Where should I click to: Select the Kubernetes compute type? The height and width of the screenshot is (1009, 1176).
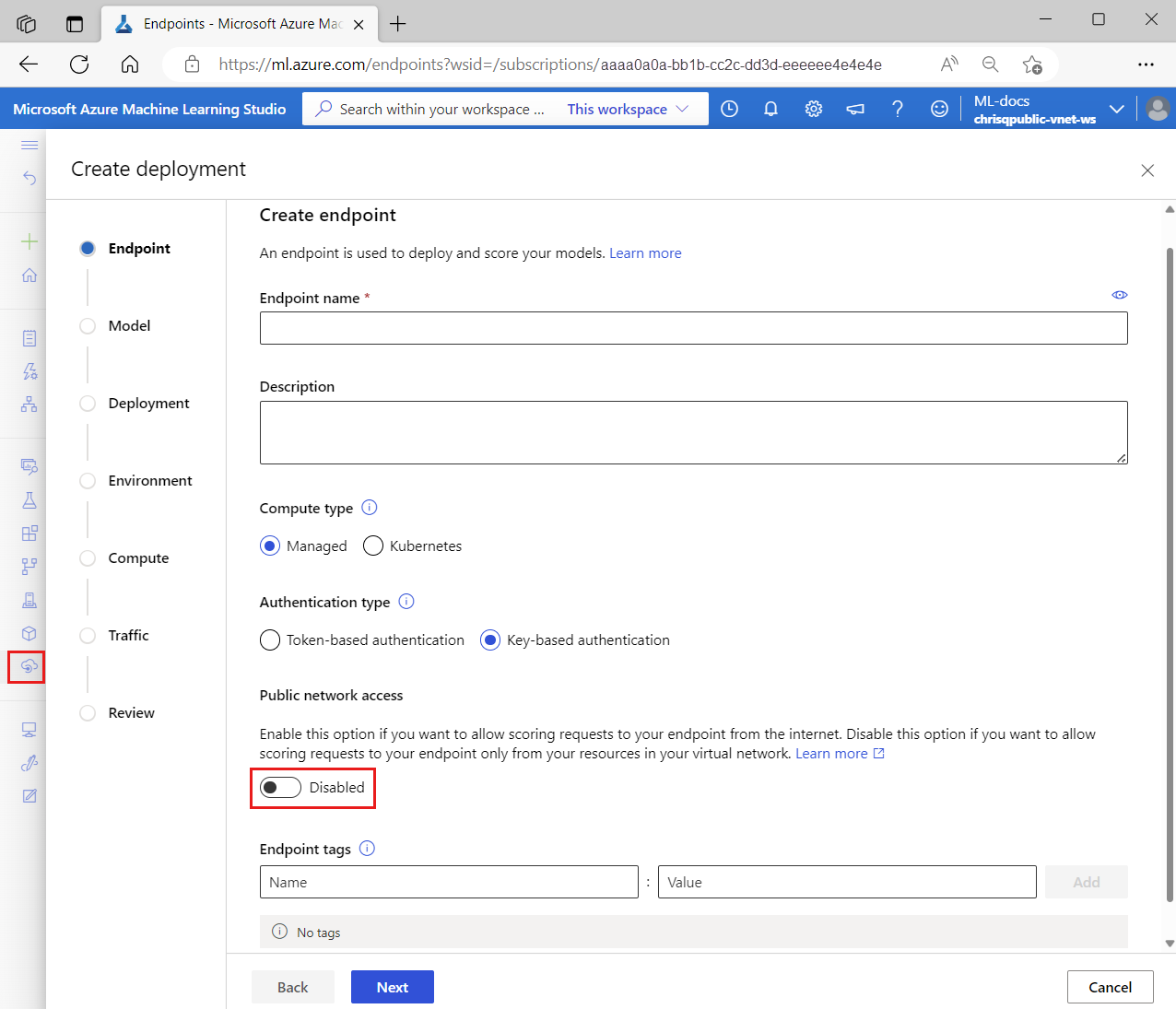pyautogui.click(x=373, y=546)
